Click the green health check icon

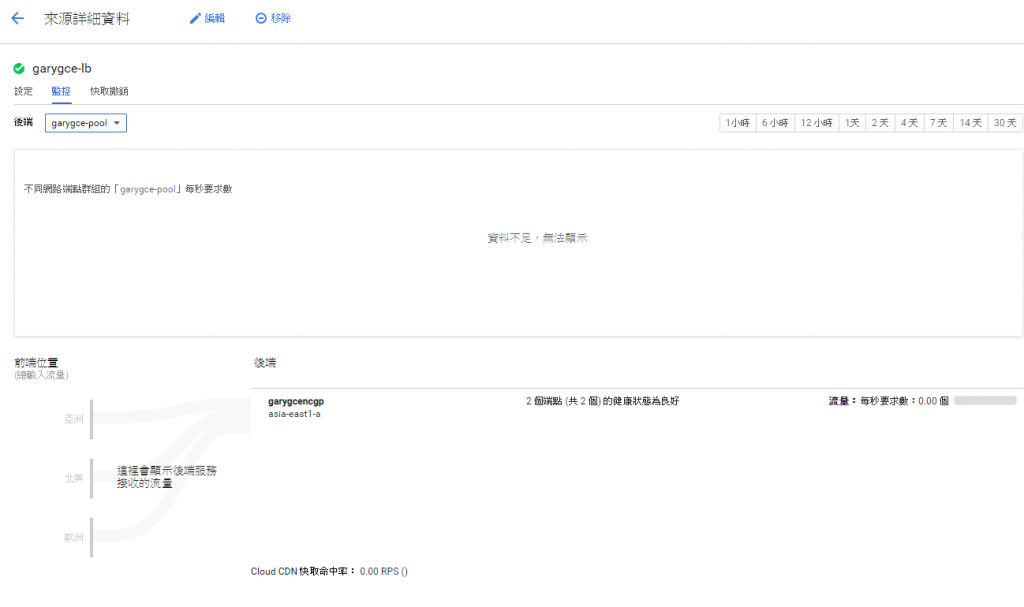19,69
